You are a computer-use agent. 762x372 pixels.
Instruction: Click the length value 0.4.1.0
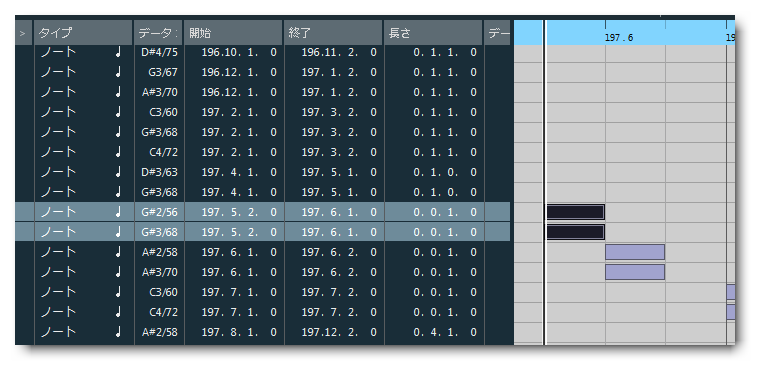coord(445,332)
